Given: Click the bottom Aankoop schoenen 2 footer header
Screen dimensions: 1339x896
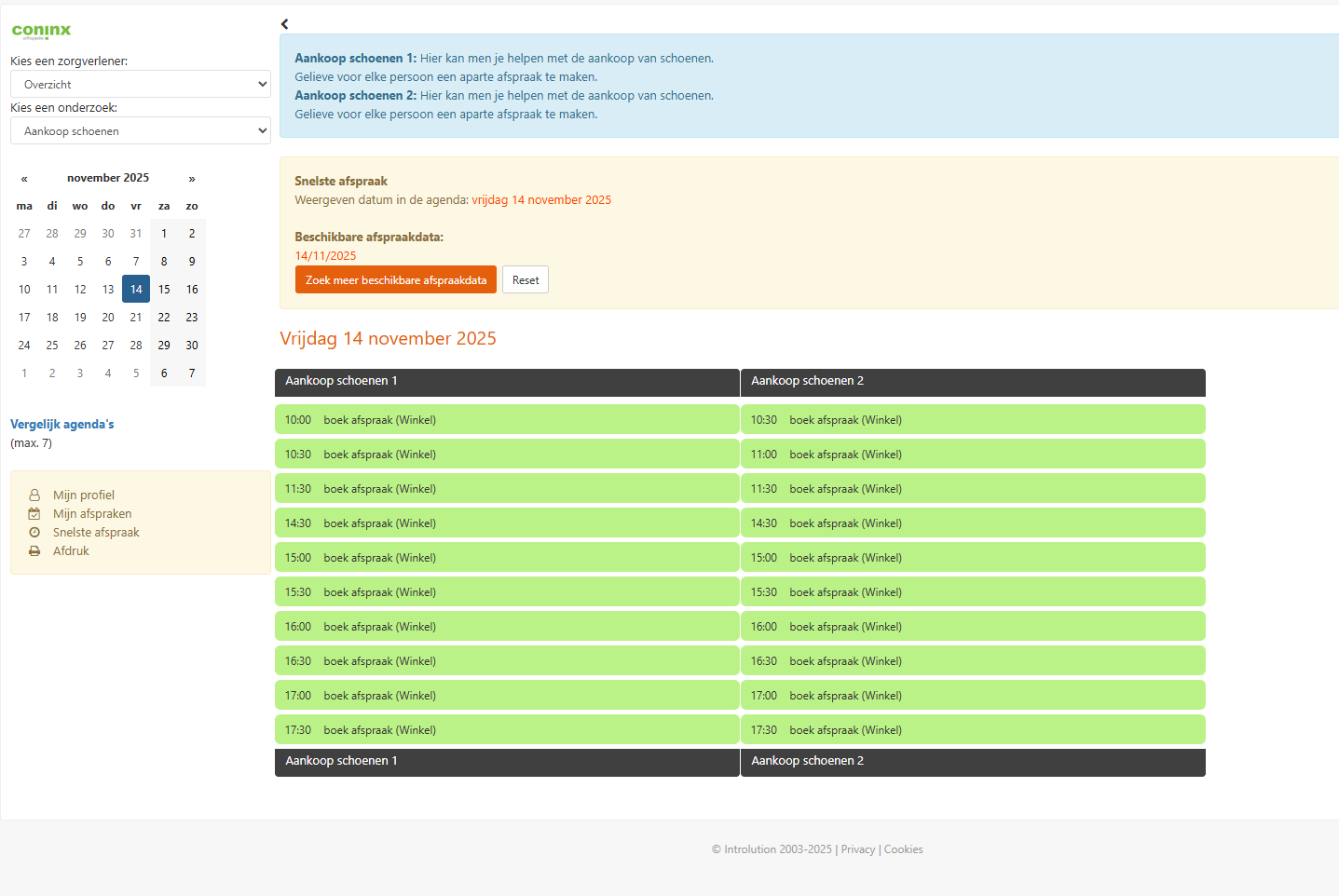Looking at the screenshot, I should click(973, 762).
